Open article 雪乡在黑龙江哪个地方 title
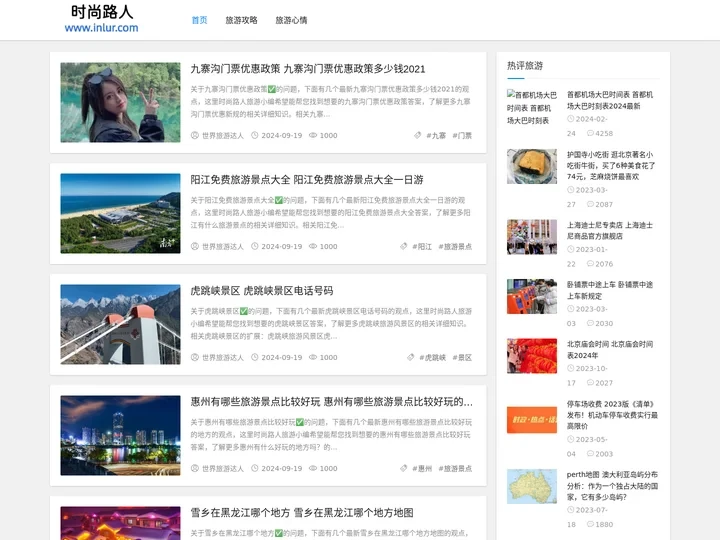Viewport: 720px width, 540px height. point(302,512)
